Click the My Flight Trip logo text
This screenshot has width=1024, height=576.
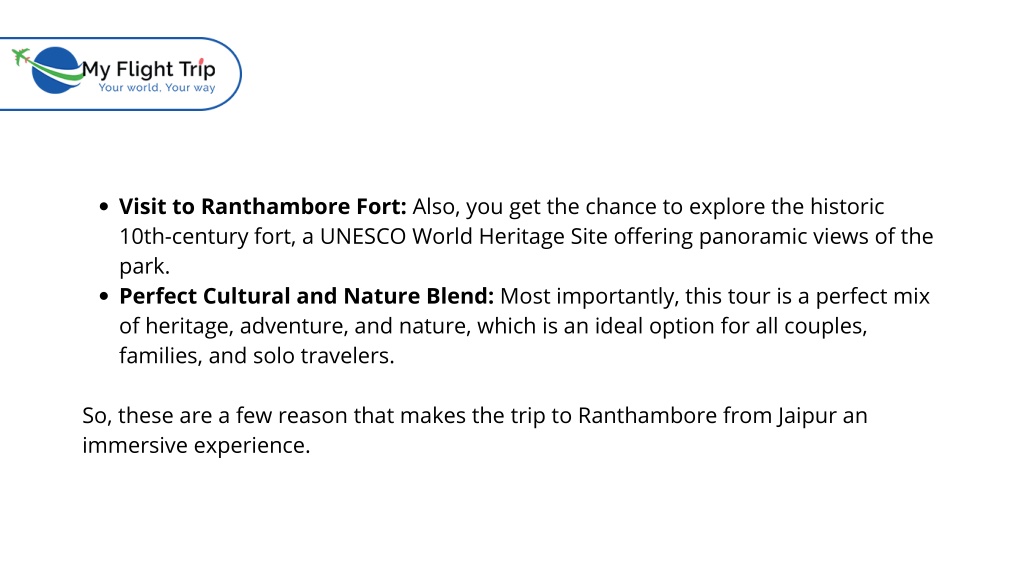tap(149, 69)
